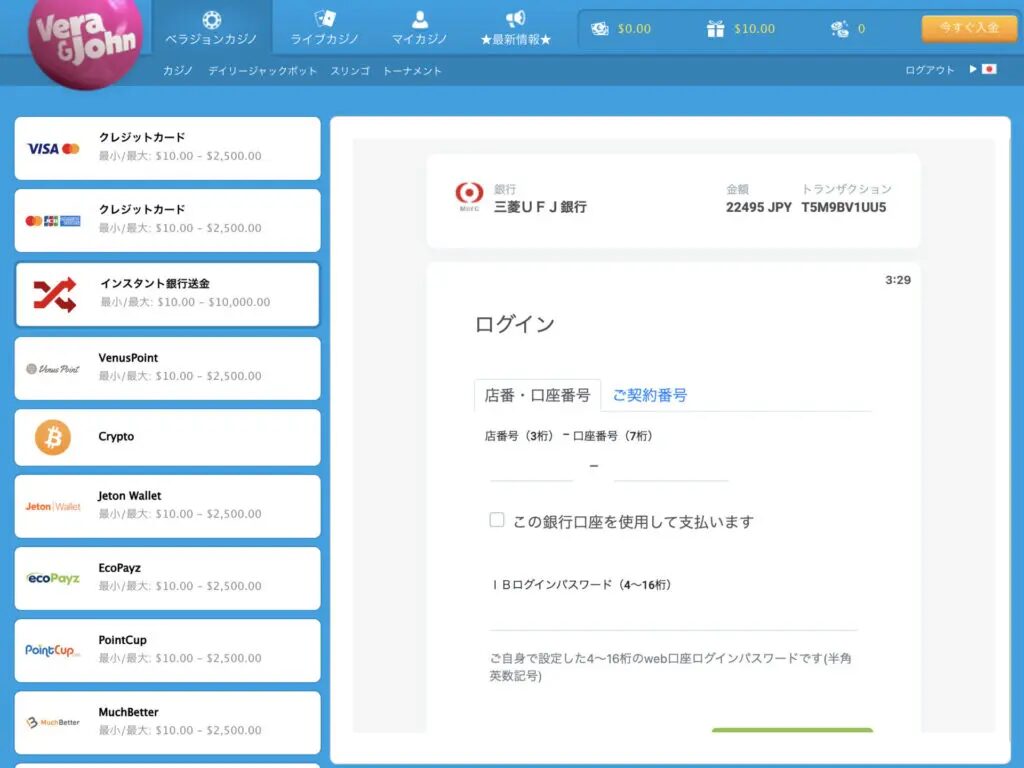Viewport: 1024px width, 768px height.
Task: Click the VenusPoint logo
Action: tap(53, 369)
